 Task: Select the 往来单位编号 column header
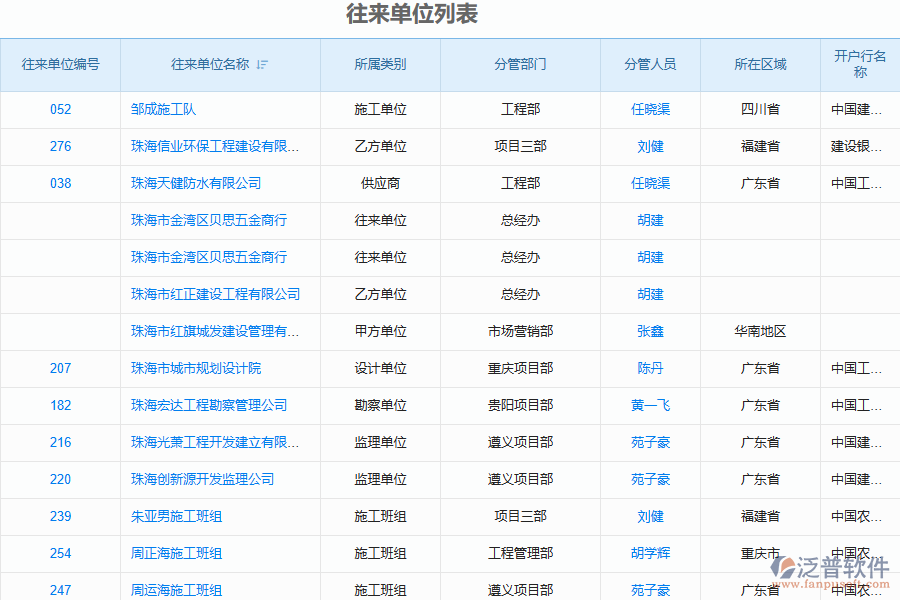click(60, 64)
